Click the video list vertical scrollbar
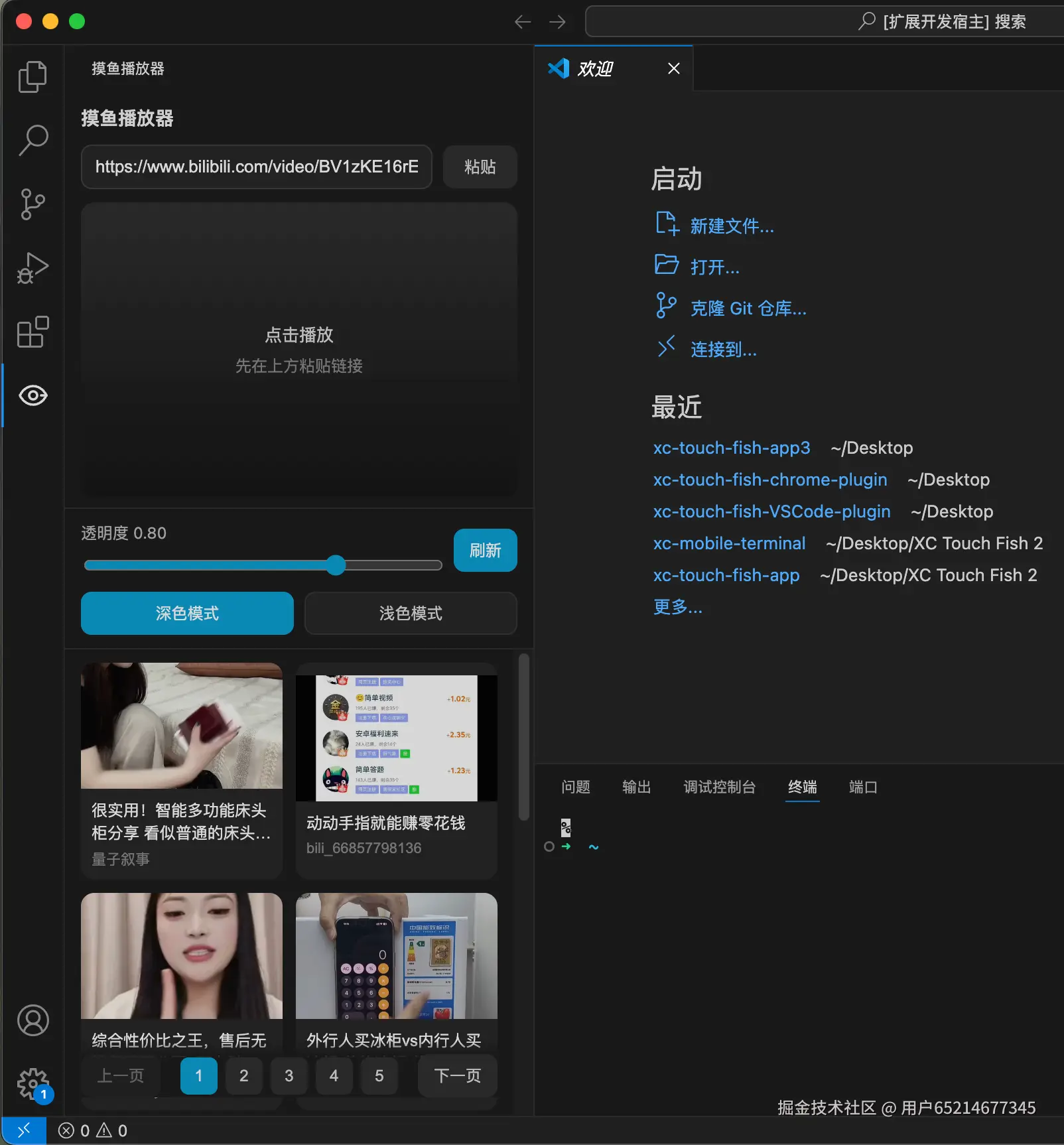Screen dimensions: 1064x1145 [x=524, y=736]
